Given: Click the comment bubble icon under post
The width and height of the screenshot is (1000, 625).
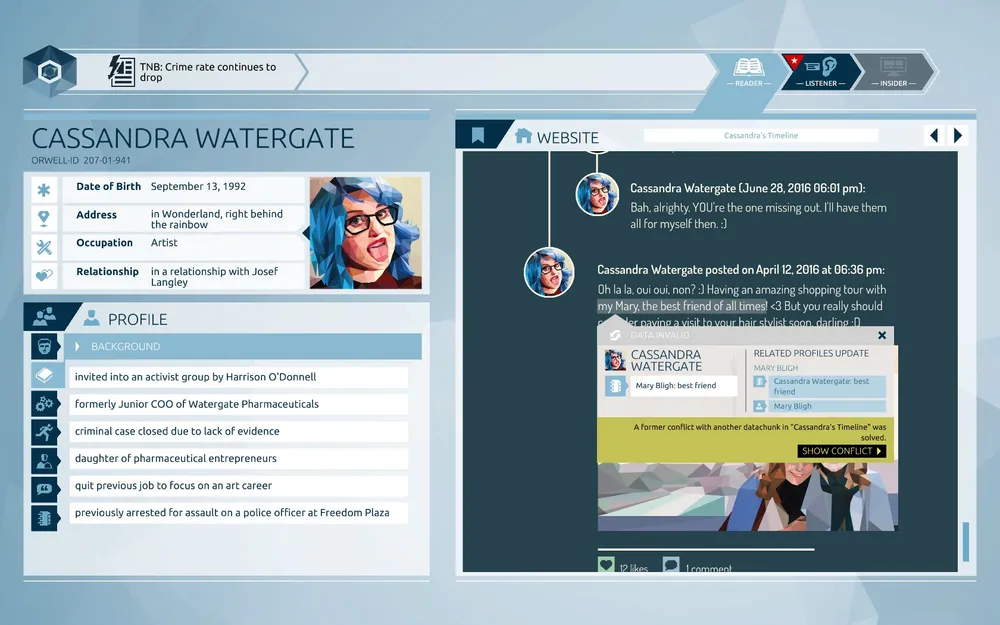Looking at the screenshot, I should click(x=671, y=565).
